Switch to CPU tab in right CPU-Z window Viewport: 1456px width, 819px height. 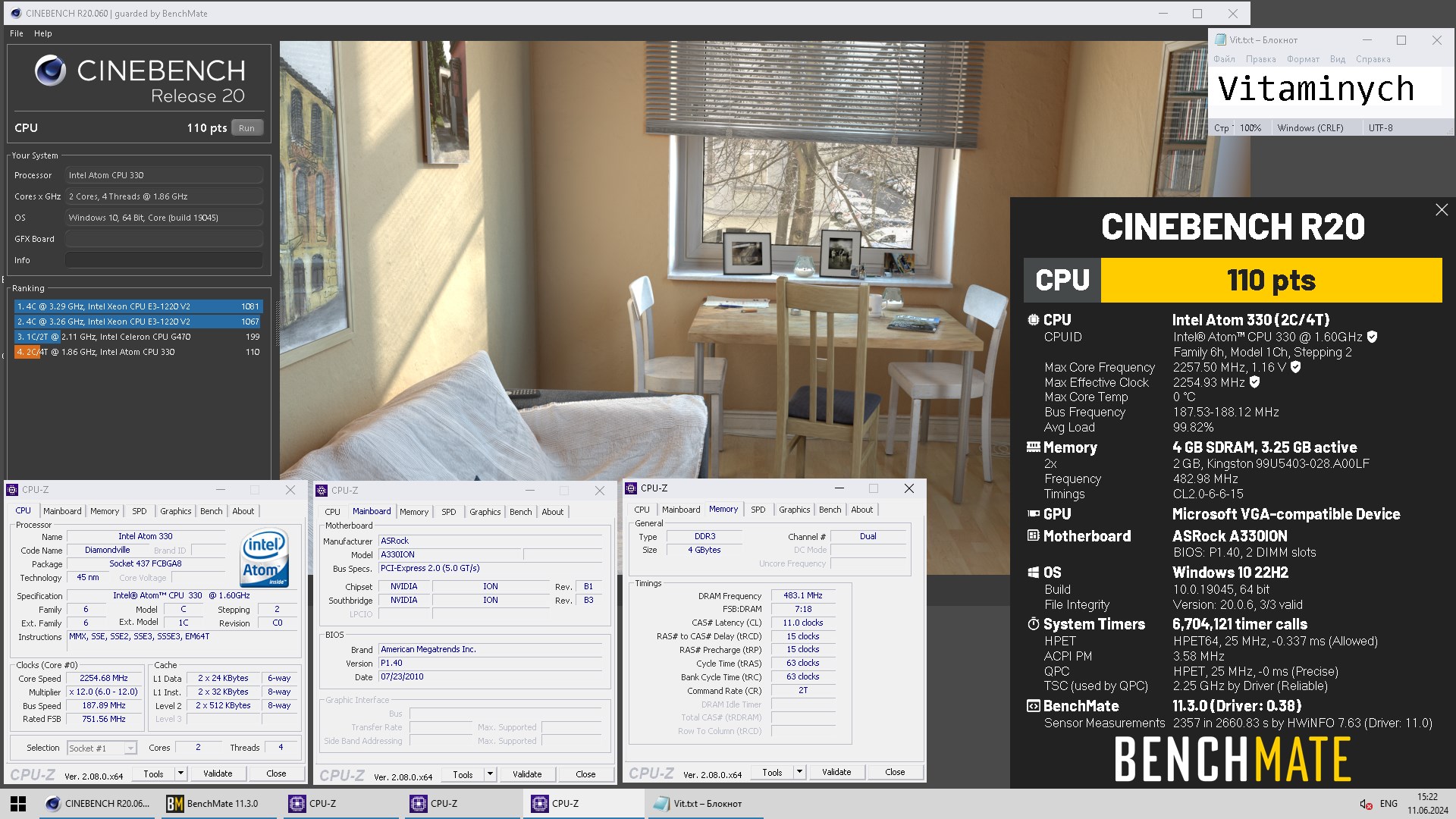click(x=642, y=510)
